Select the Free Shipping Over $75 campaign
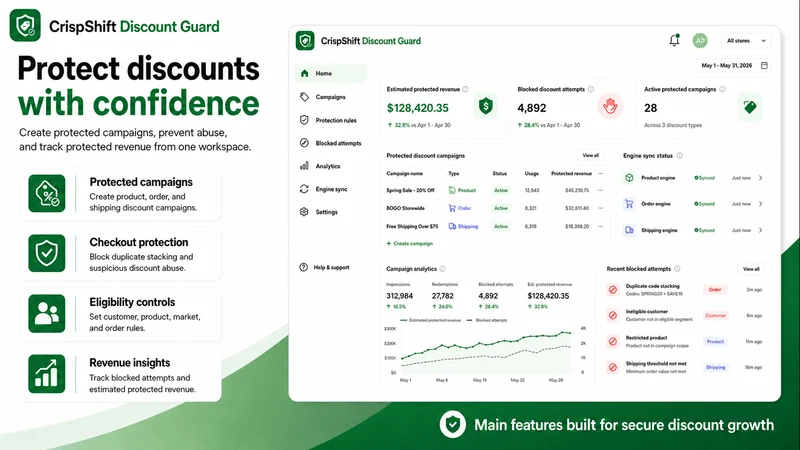The height and width of the screenshot is (450, 800). click(412, 227)
